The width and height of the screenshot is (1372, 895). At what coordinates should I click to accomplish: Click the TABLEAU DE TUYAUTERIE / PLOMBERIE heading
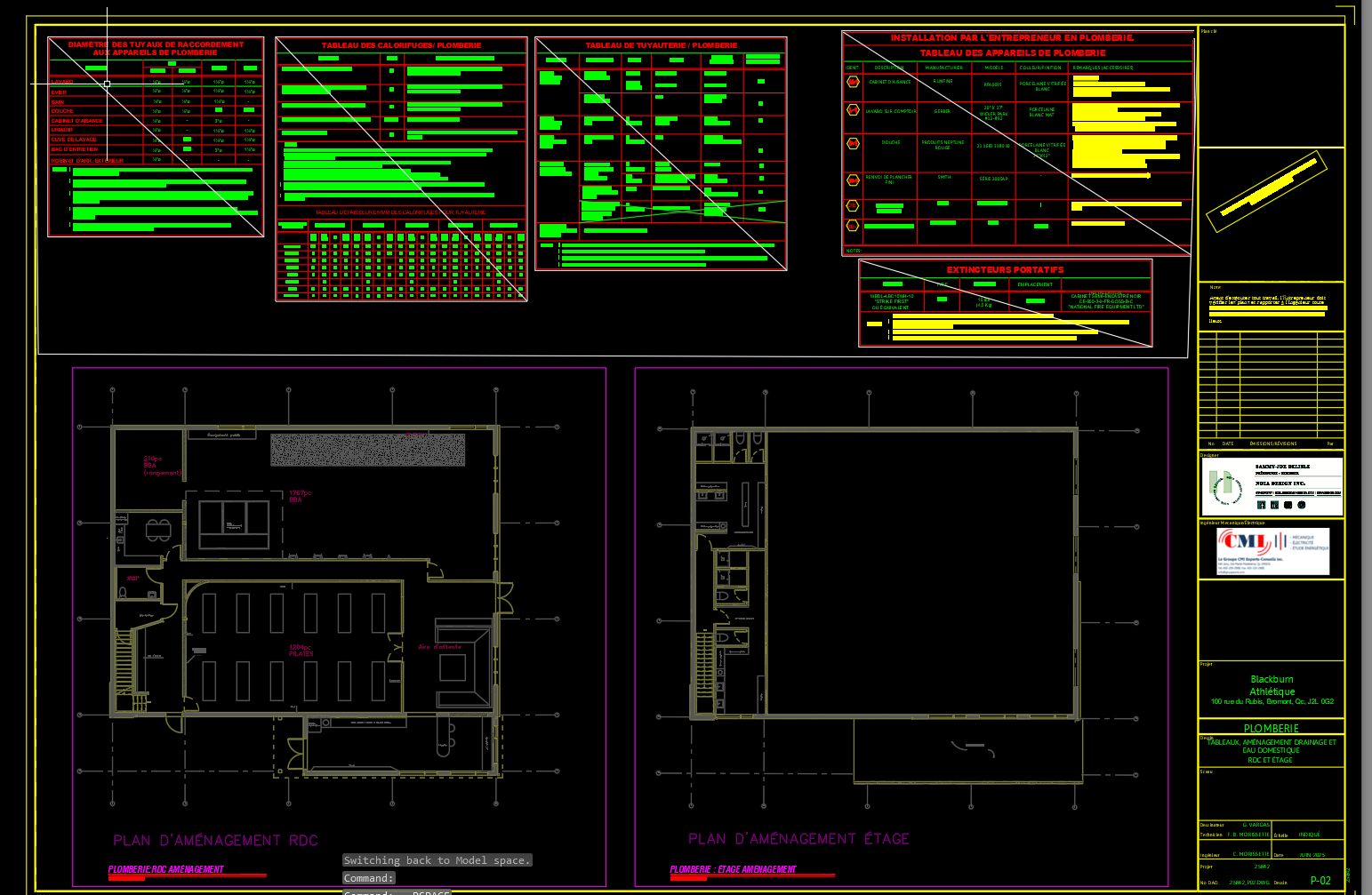(x=661, y=45)
